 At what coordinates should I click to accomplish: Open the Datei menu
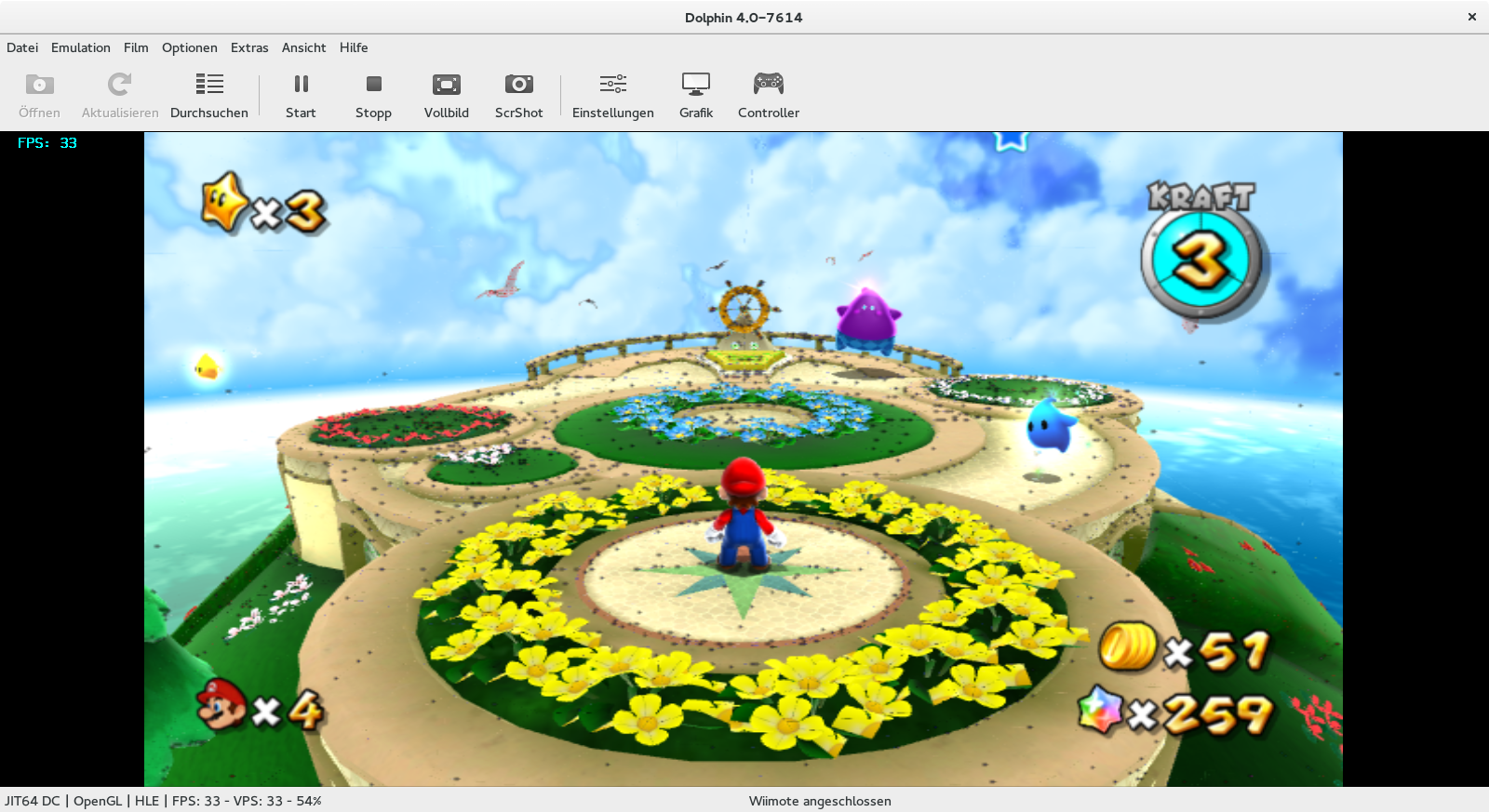point(22,47)
